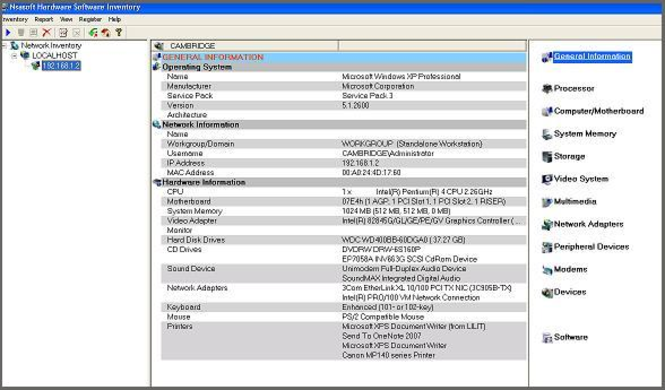Open the Report menu

(x=44, y=20)
